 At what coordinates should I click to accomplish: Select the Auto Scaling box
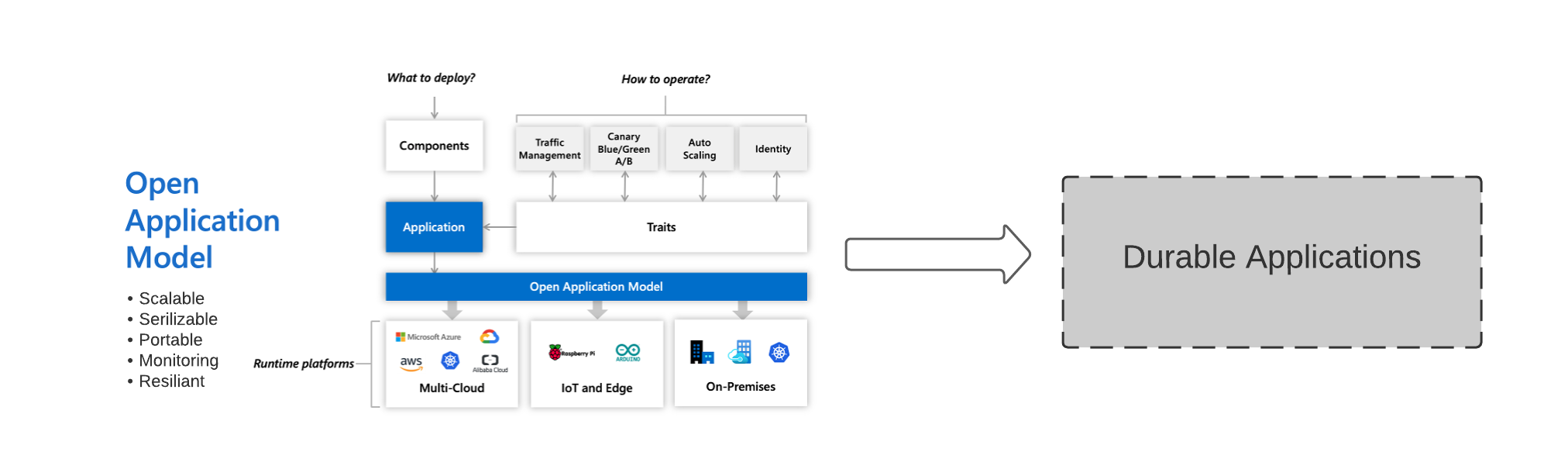700,149
